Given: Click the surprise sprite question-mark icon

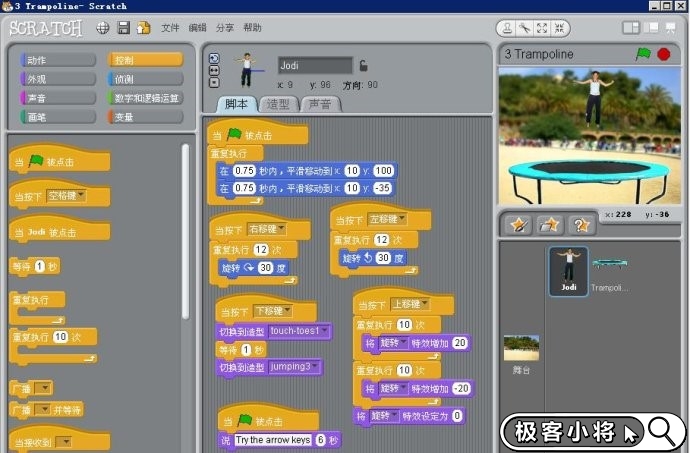Looking at the screenshot, I should point(581,225).
